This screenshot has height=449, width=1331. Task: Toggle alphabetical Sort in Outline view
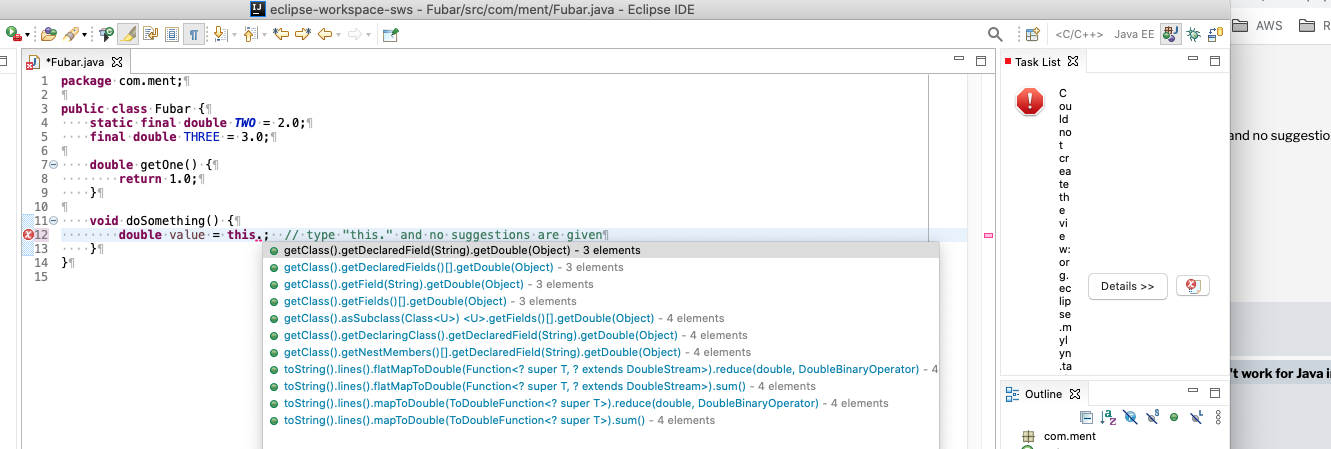pos(1108,416)
